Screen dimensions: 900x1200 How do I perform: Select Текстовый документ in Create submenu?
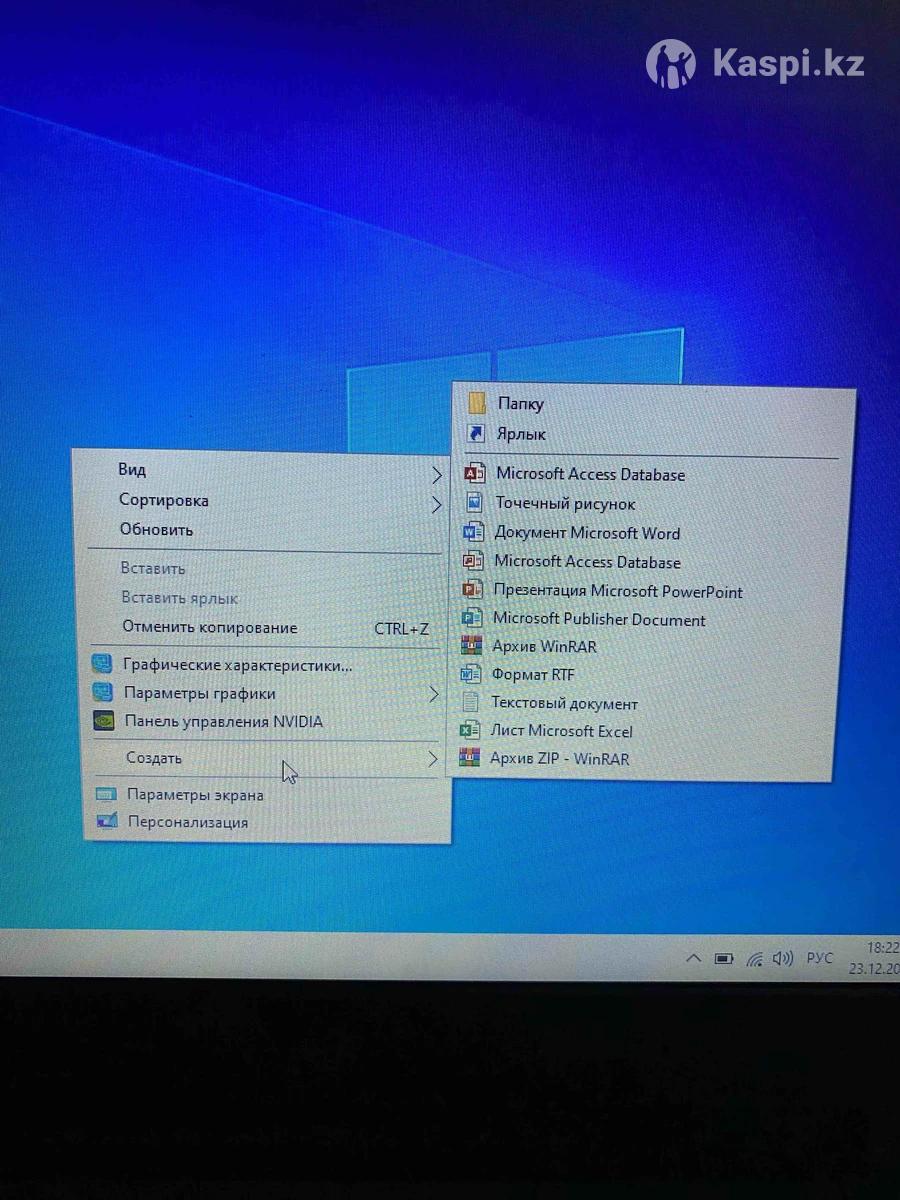click(x=564, y=703)
